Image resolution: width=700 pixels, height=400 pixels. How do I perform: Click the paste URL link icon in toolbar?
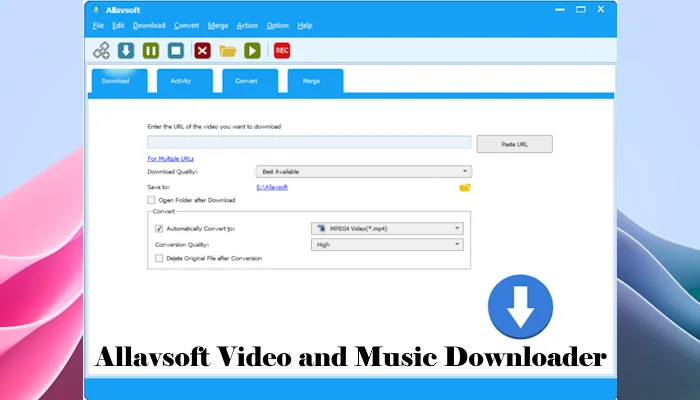point(101,50)
